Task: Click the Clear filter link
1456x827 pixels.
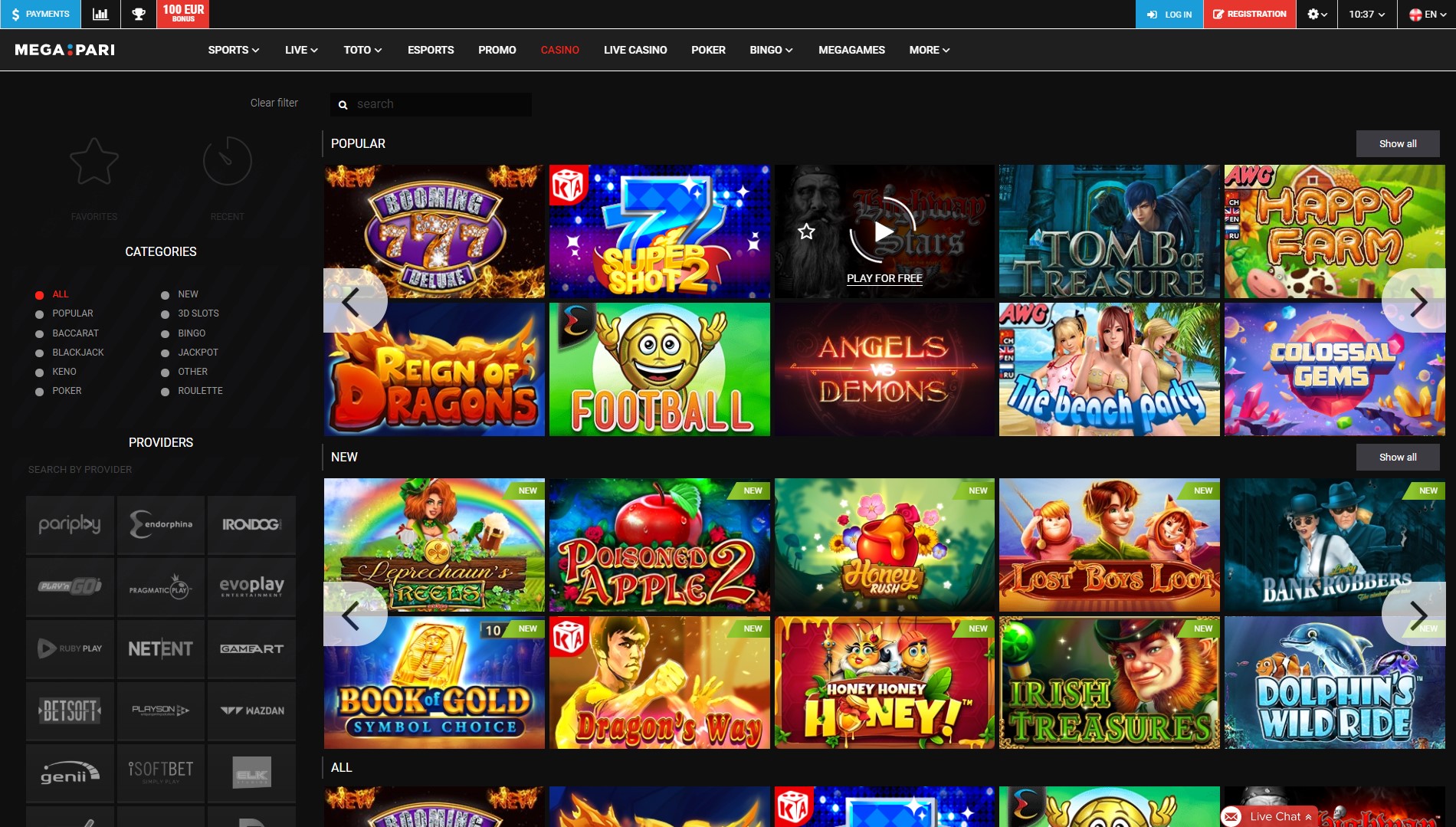Action: point(274,103)
